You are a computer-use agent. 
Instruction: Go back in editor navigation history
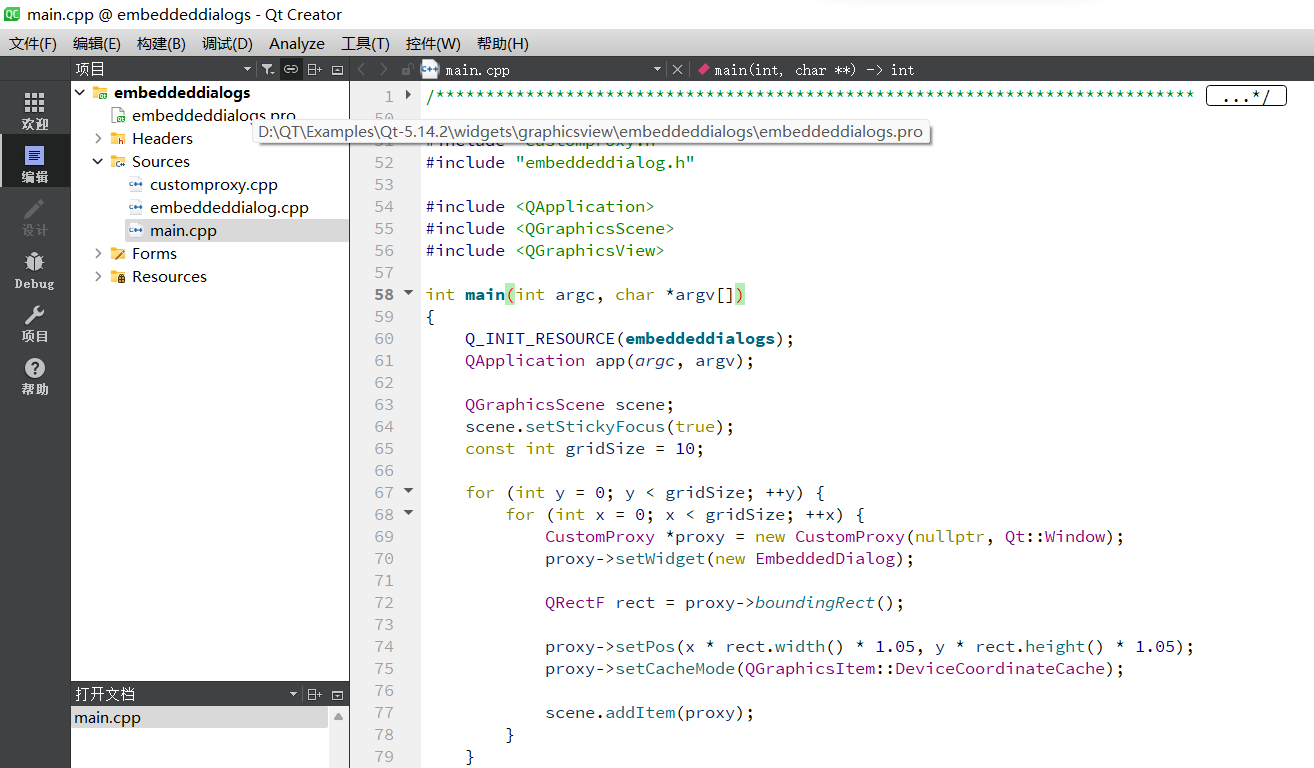pyautogui.click(x=362, y=69)
